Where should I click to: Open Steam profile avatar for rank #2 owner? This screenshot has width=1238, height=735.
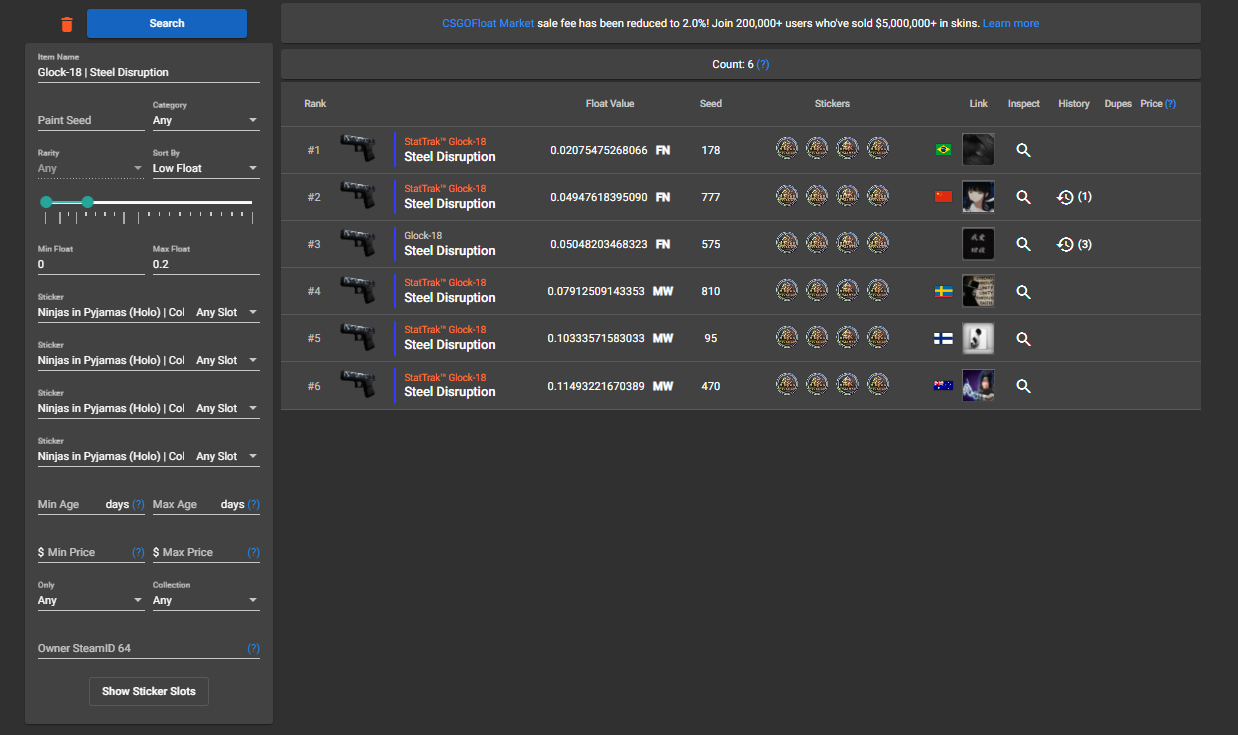click(978, 197)
